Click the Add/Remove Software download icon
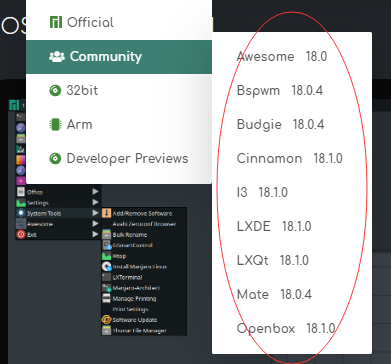The image size is (391, 364). pos(106,213)
